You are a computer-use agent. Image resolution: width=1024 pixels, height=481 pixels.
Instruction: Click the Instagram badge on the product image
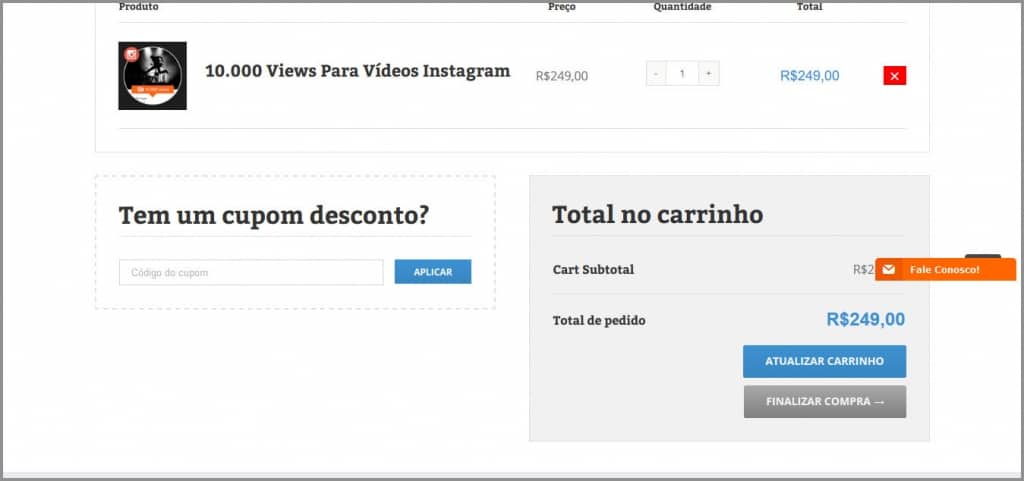[130, 54]
